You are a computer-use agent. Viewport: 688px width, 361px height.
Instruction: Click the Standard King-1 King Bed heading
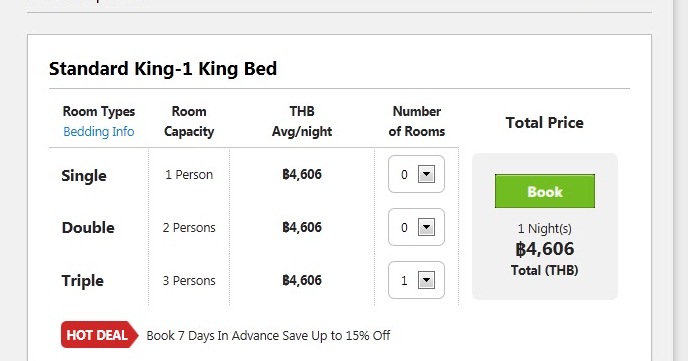163,69
